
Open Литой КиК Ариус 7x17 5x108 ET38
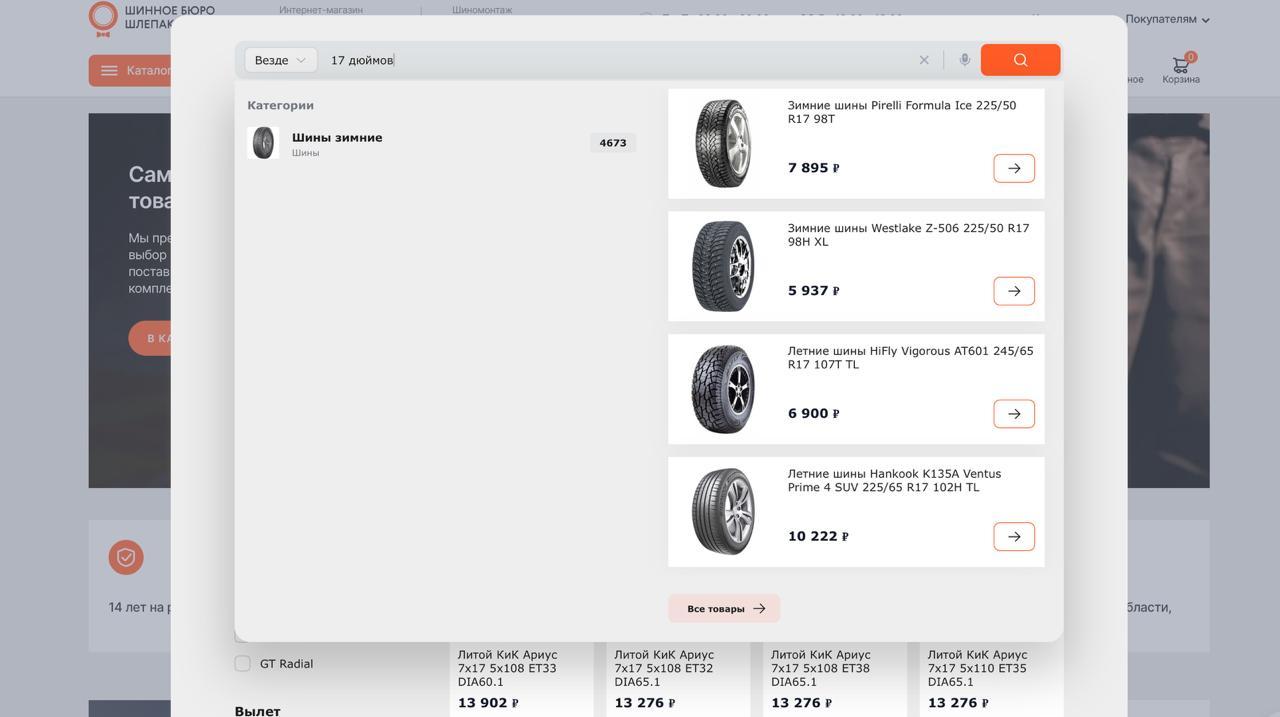pyautogui.click(x=821, y=668)
